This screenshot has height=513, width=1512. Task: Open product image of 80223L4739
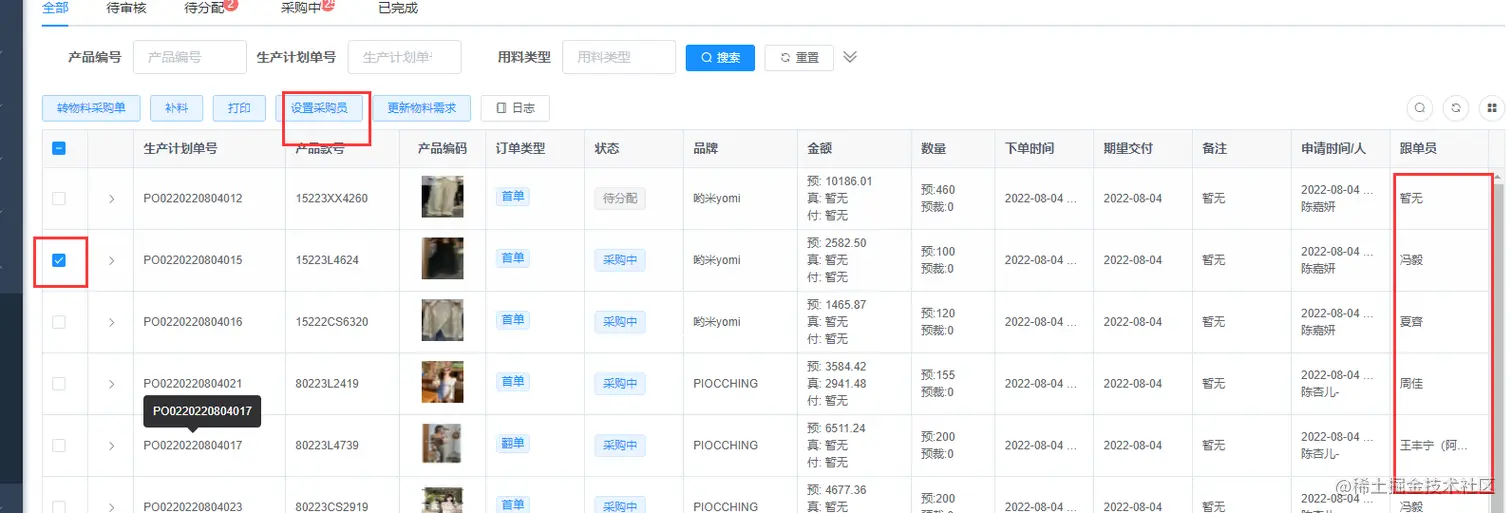(442, 444)
